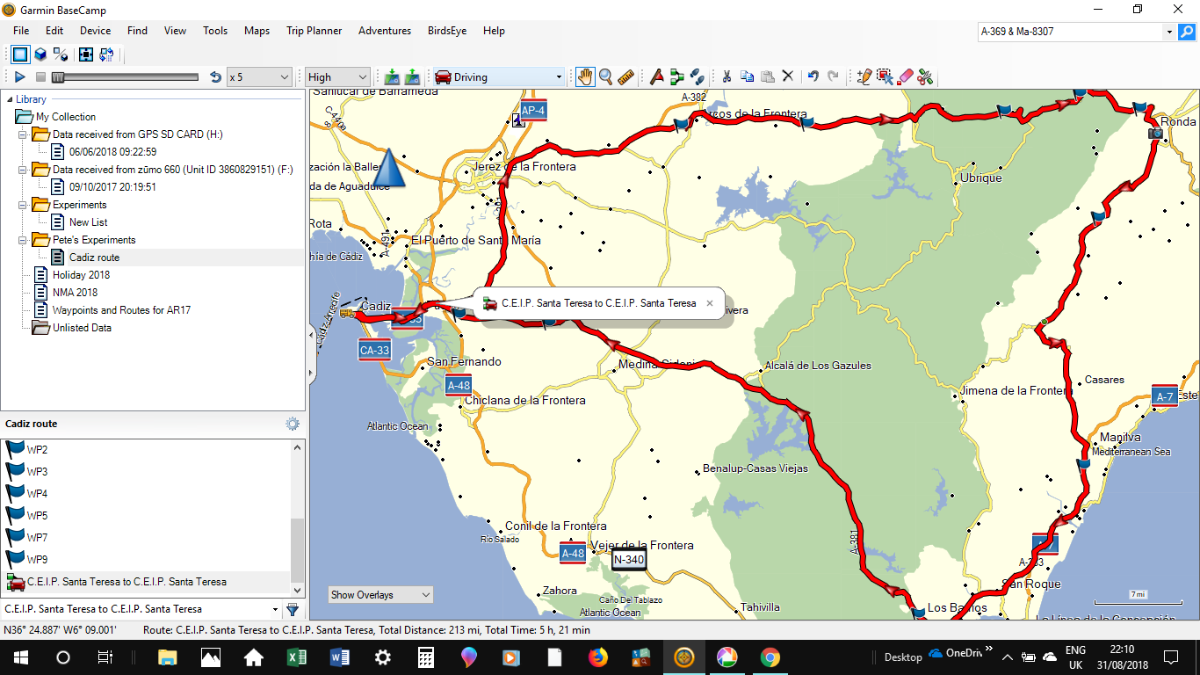The image size is (1200, 675).
Task: Click the Redo arrow icon
Action: click(833, 77)
